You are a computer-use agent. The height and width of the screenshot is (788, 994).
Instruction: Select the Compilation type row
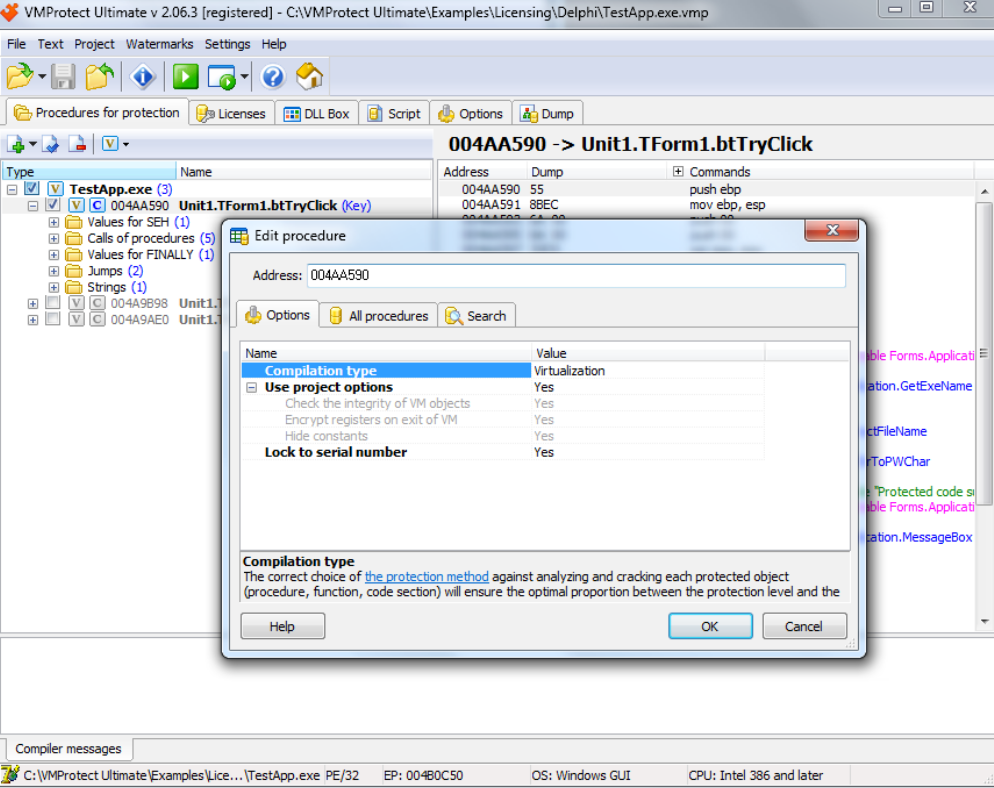coord(503,371)
